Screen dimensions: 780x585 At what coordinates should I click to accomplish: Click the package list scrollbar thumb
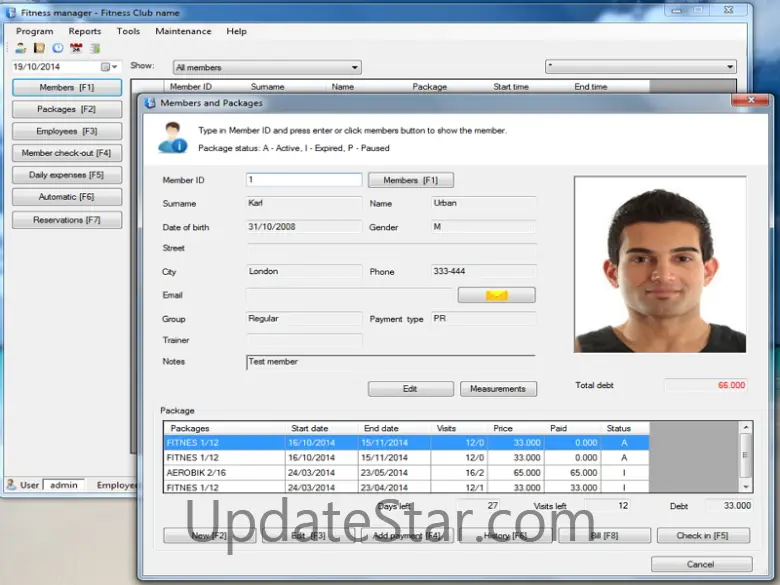coord(746,455)
